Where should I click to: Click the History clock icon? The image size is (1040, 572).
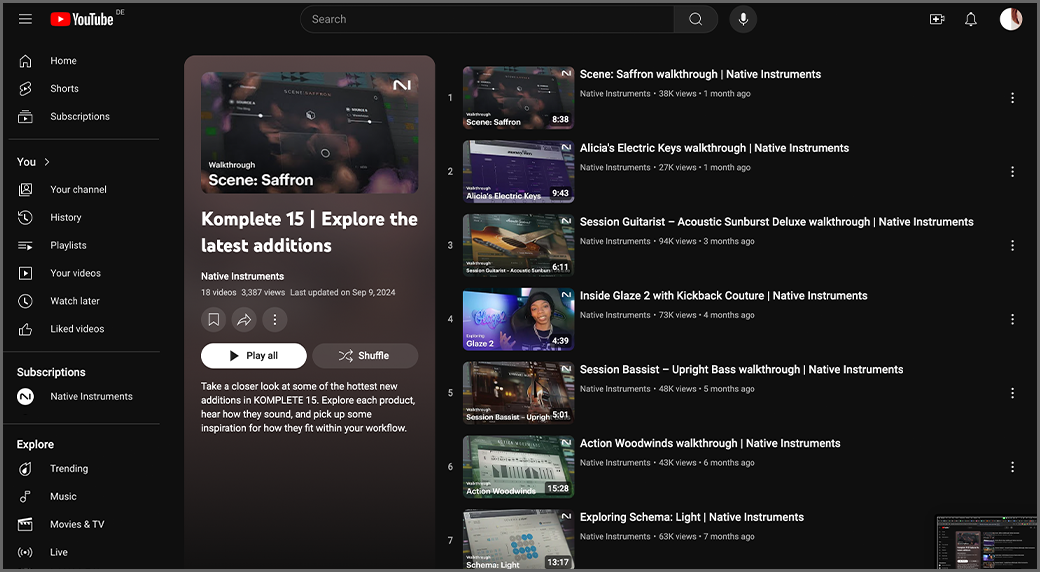pos(25,217)
